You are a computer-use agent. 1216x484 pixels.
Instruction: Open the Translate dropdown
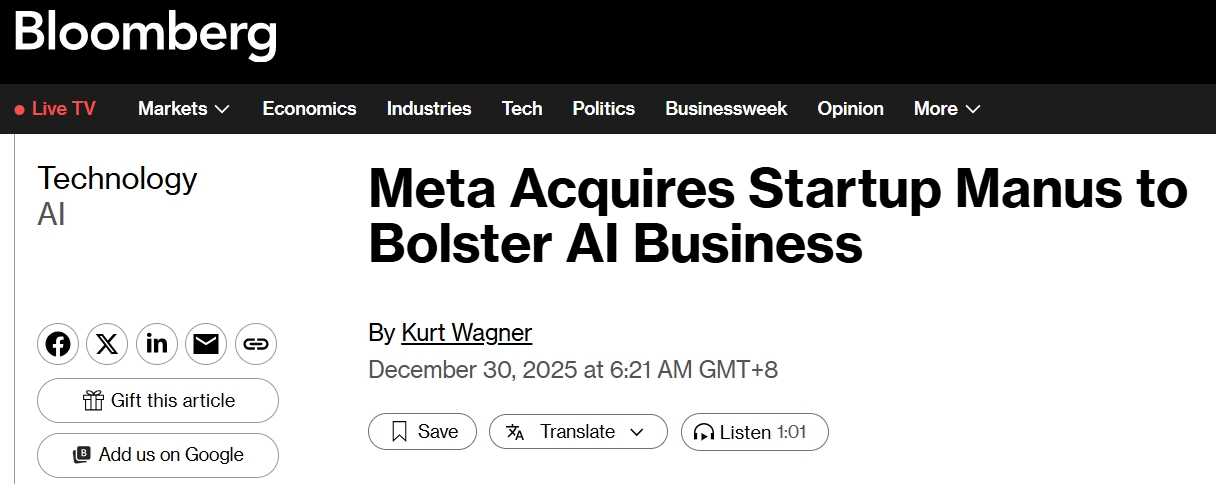577,432
